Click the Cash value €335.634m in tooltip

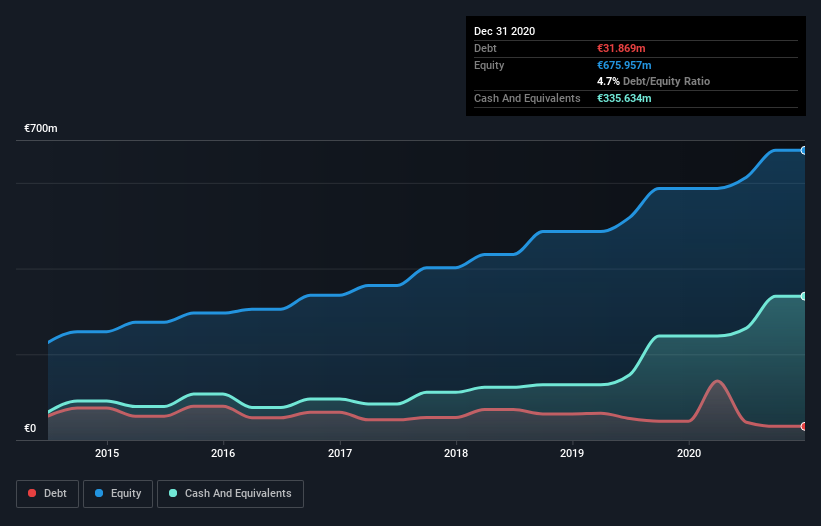624,98
